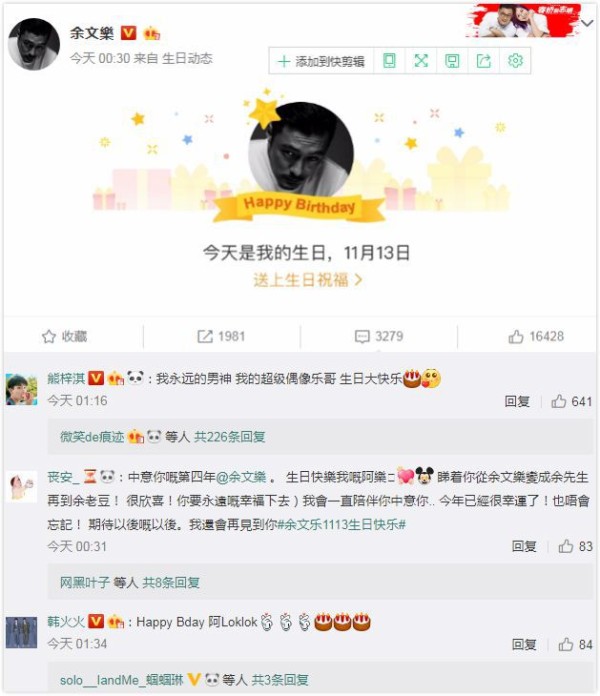Open 余文樂 profile avatar at top left
Screen dimensions: 600x696
(x=34, y=44)
